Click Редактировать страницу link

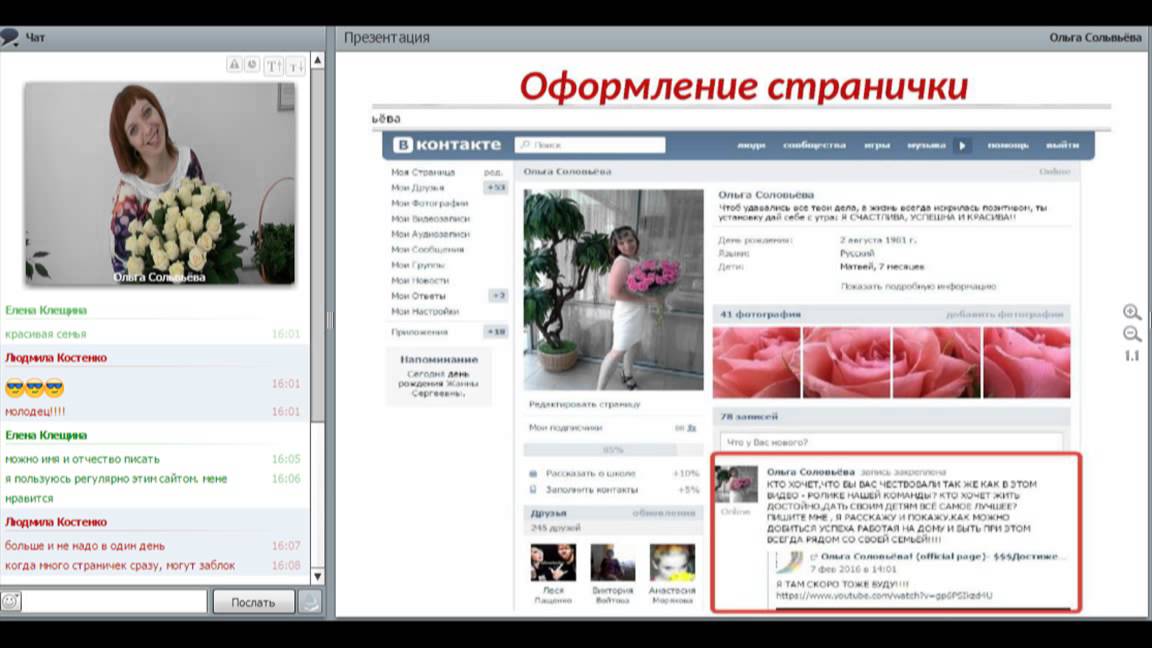584,404
